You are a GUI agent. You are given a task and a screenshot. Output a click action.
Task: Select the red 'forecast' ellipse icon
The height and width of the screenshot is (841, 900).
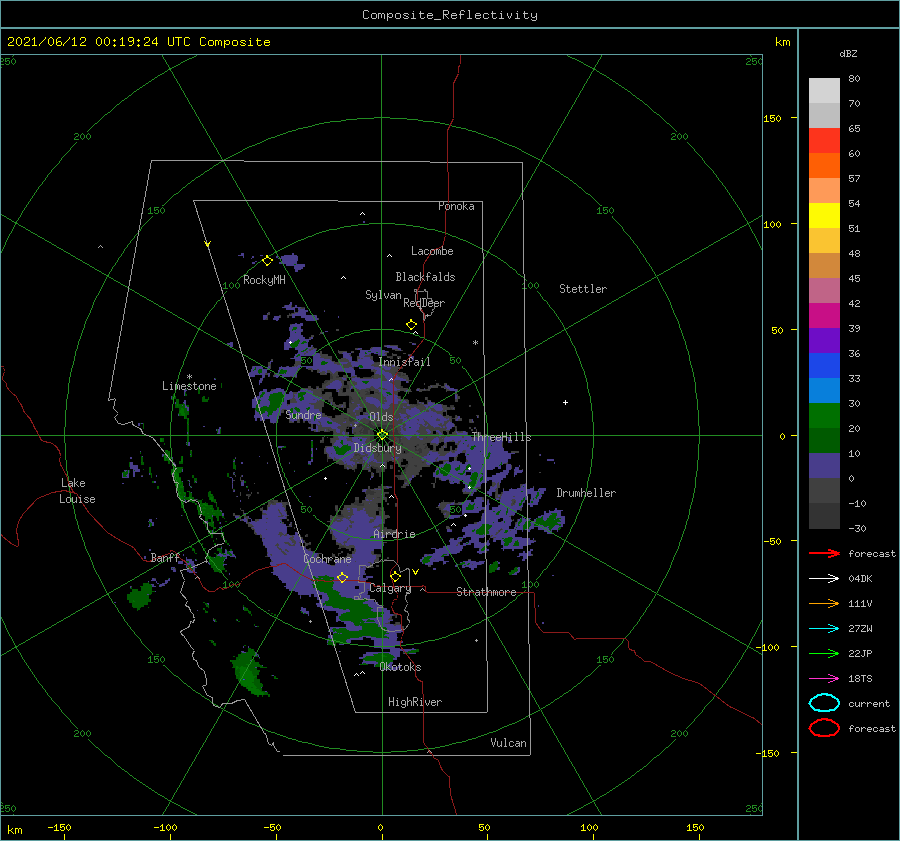824,728
